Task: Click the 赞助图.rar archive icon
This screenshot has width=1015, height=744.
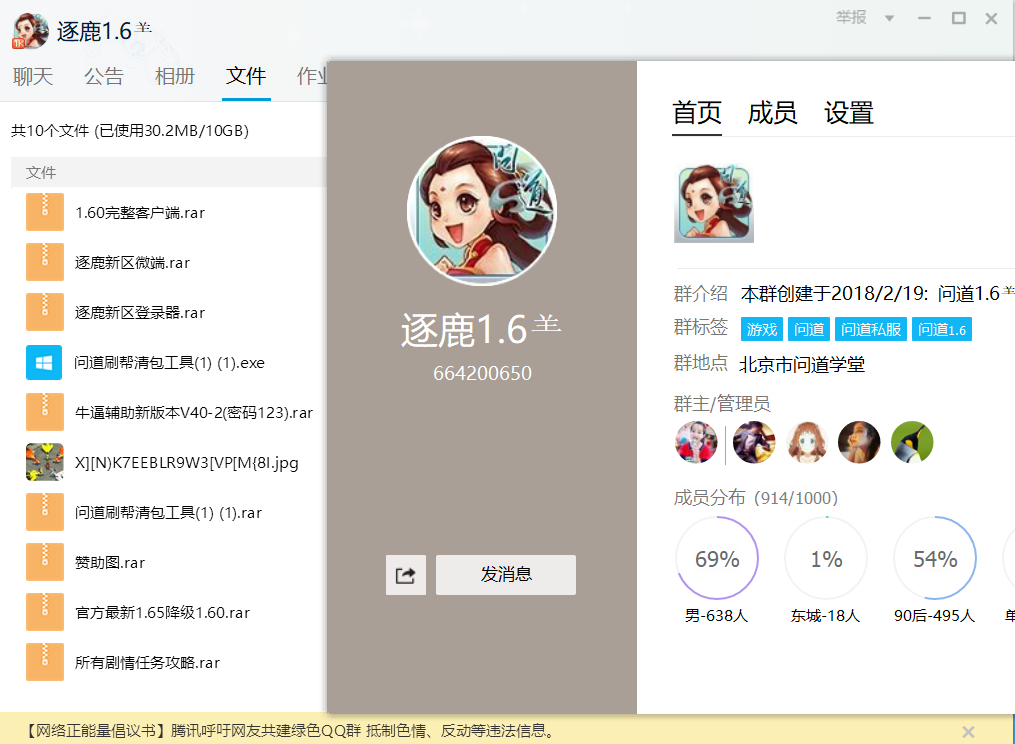Action: coord(45,562)
